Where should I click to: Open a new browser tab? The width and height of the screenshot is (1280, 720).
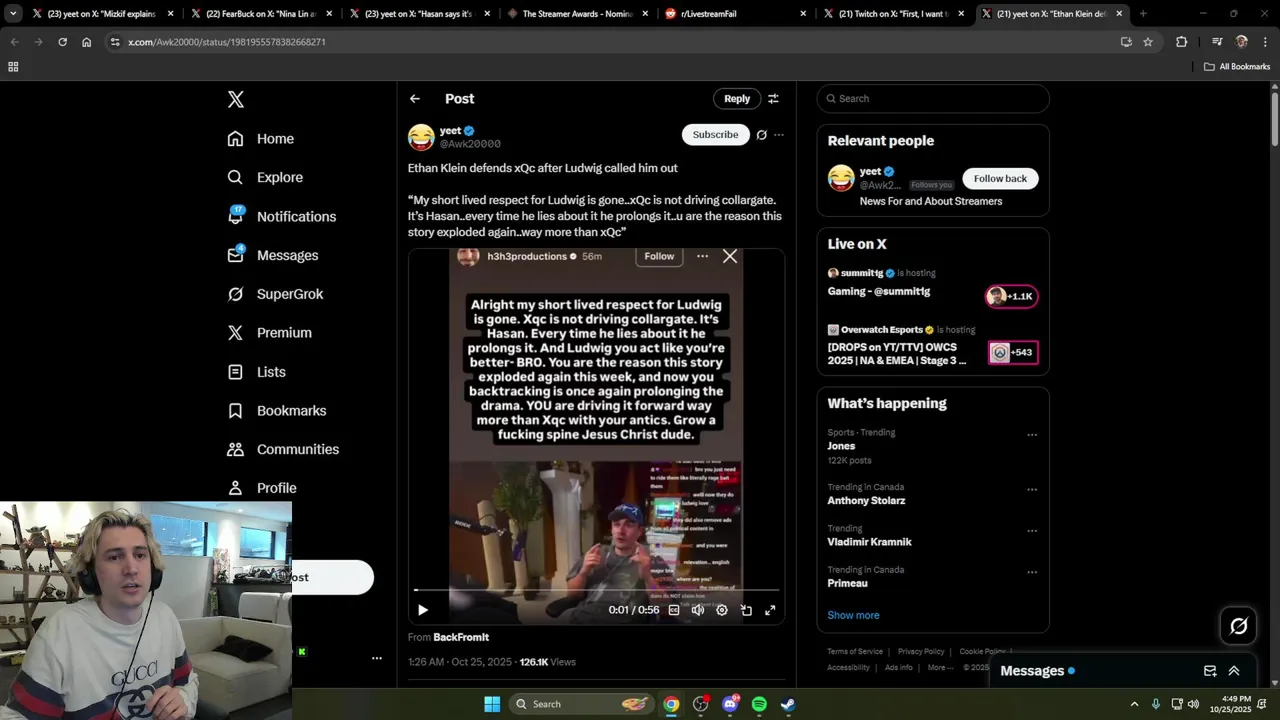click(1143, 14)
